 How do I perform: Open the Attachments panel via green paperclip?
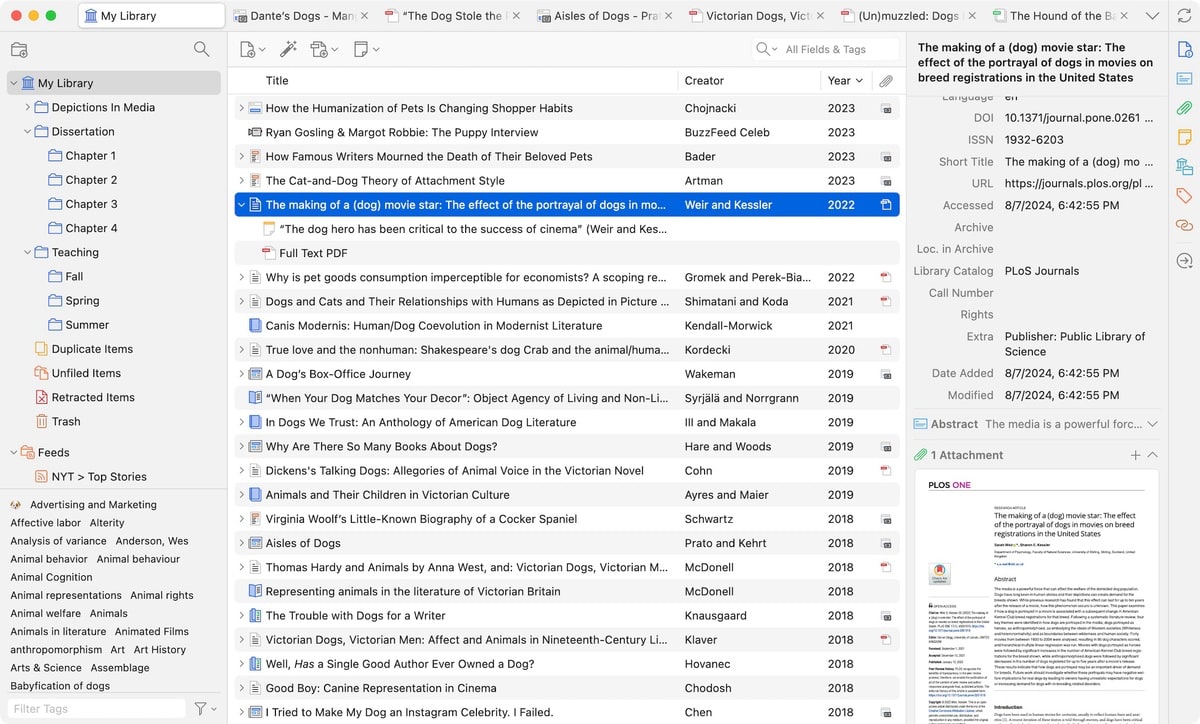1186,106
